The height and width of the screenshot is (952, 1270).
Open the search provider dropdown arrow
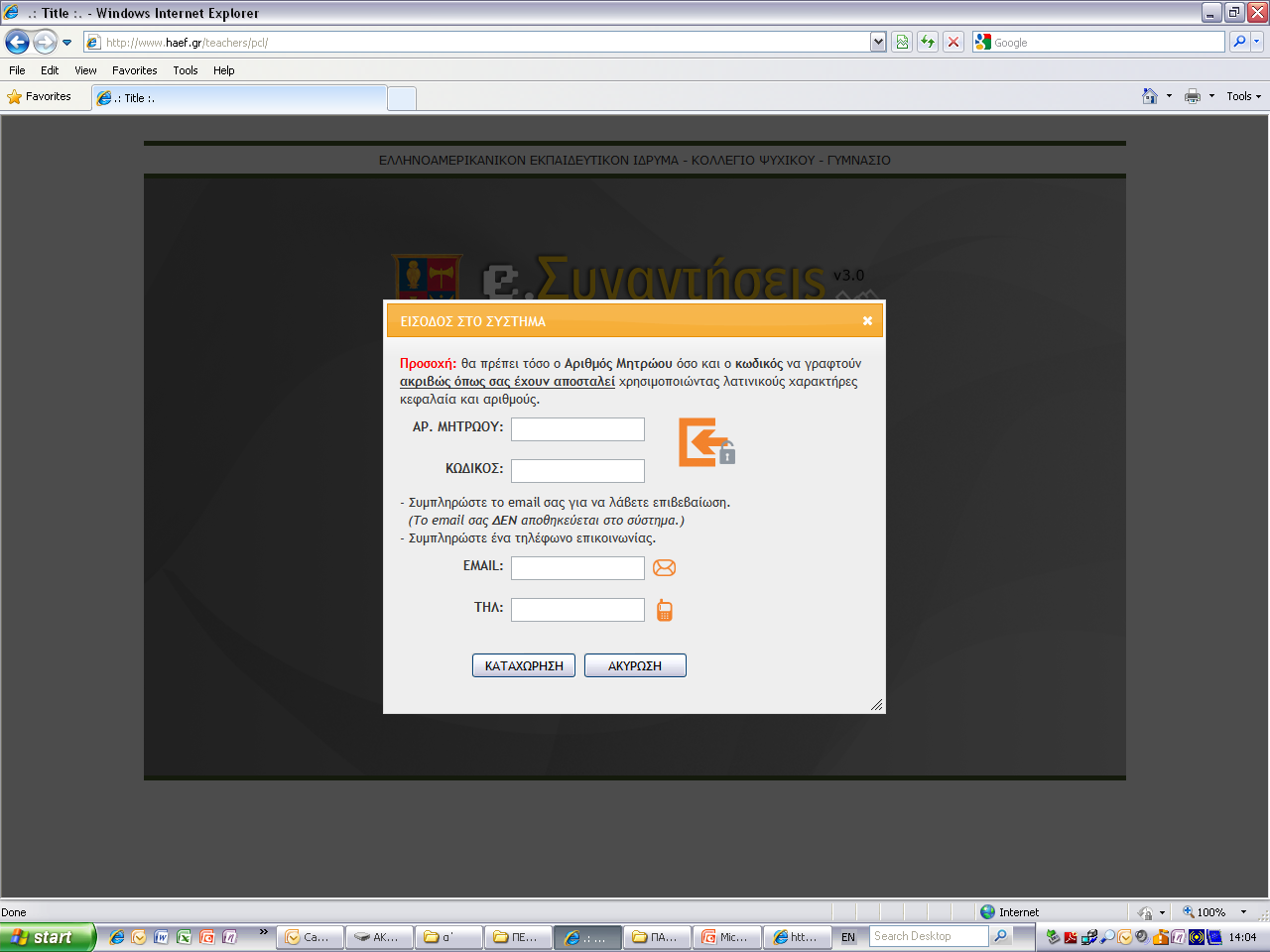coord(1257,42)
